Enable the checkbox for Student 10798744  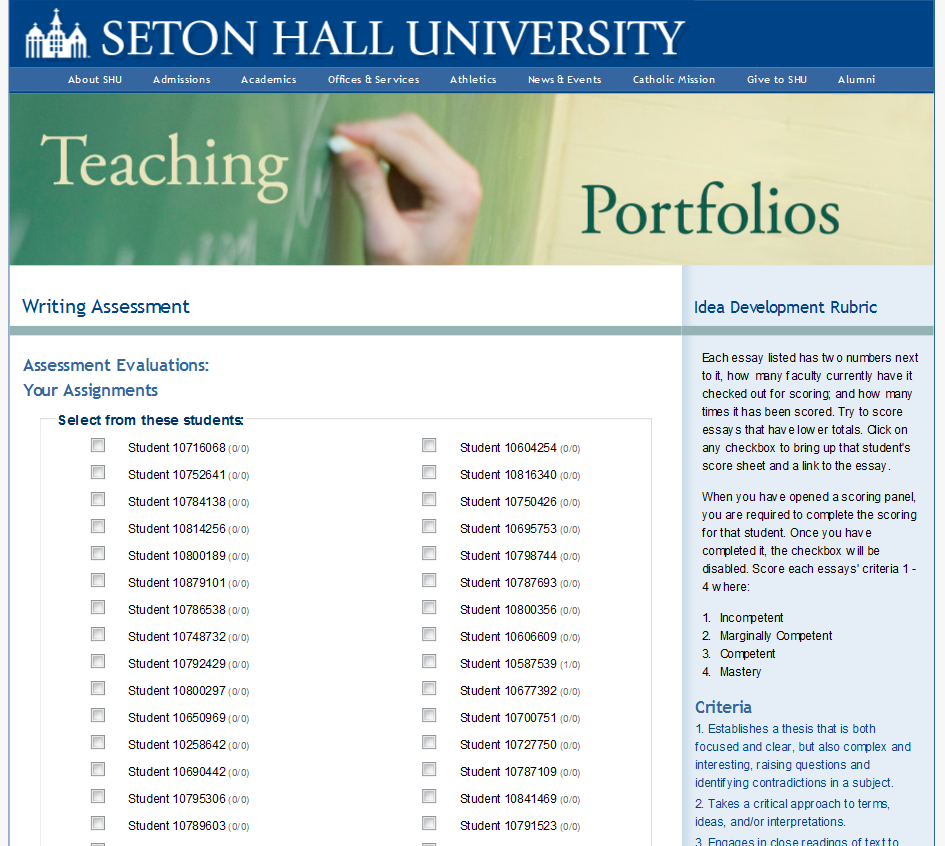429,553
